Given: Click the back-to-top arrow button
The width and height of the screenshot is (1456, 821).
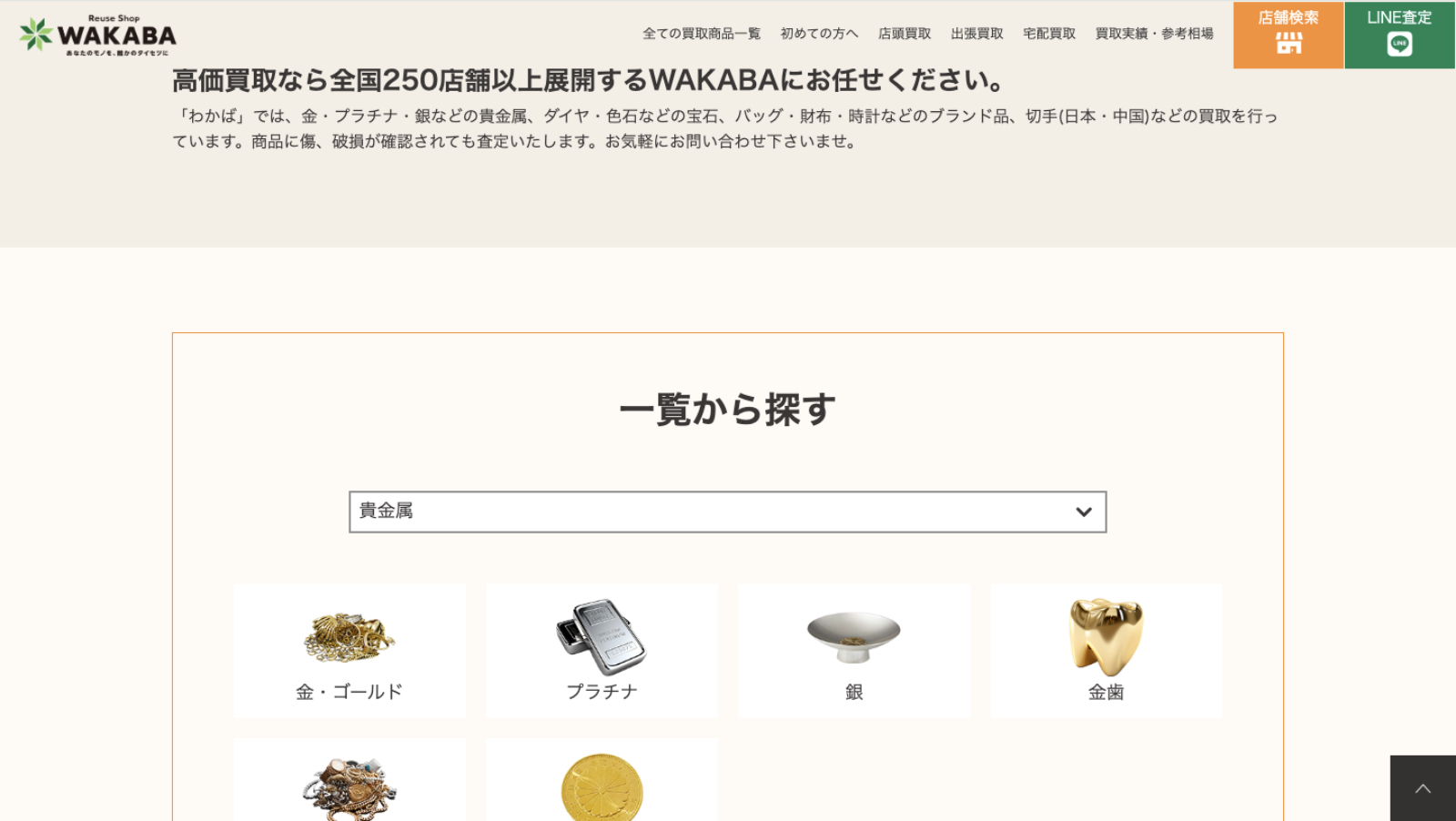Looking at the screenshot, I should click(x=1423, y=788).
